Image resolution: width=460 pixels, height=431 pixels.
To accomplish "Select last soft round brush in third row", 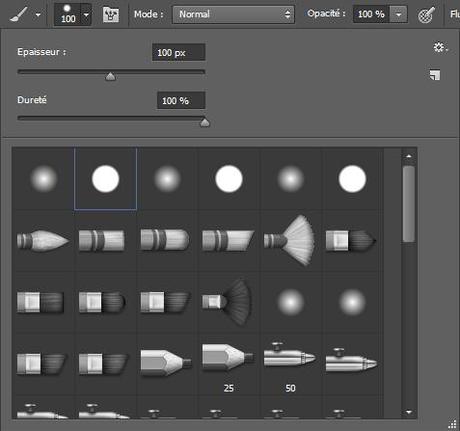I will (352, 302).
